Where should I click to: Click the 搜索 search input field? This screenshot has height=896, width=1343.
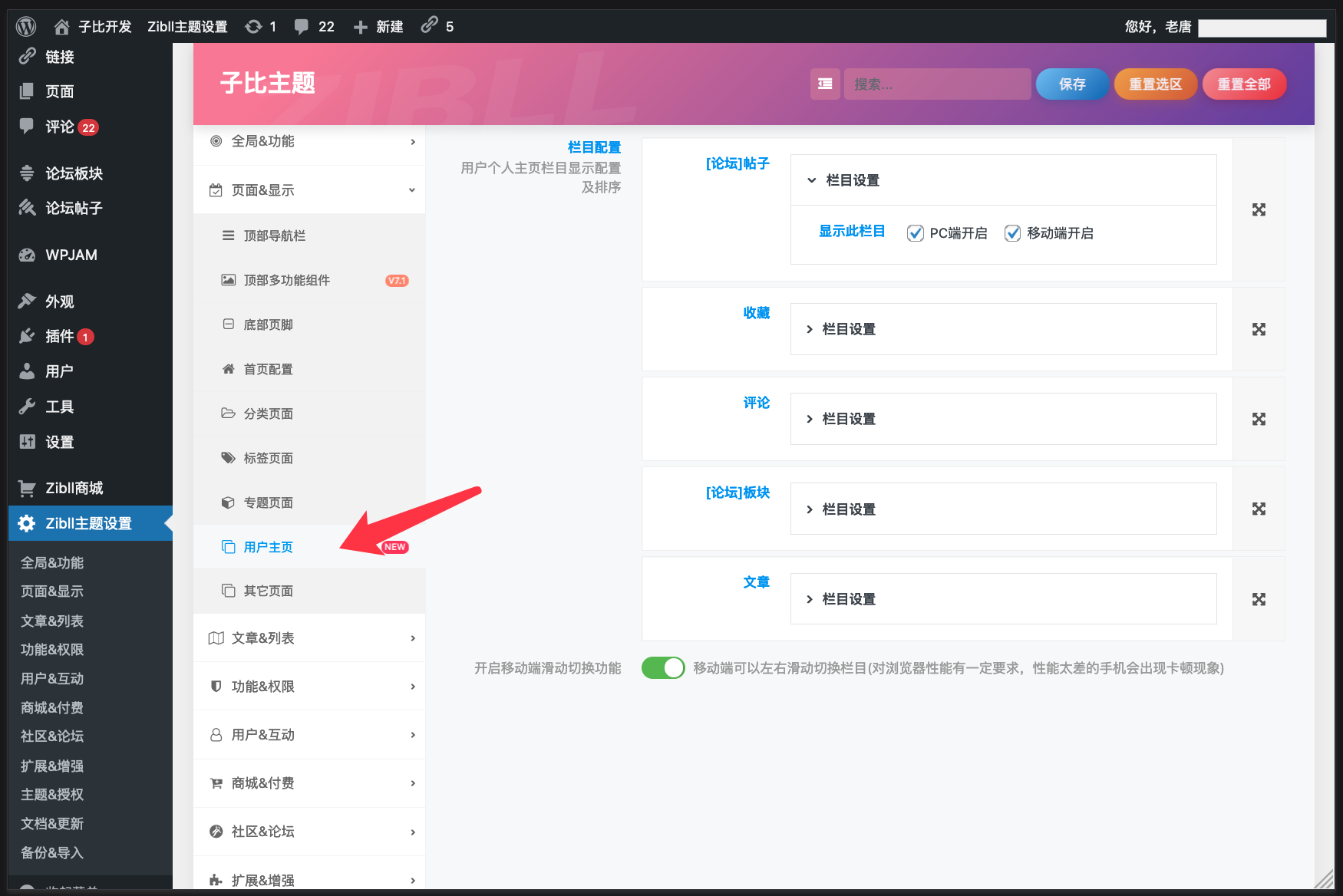click(x=937, y=84)
